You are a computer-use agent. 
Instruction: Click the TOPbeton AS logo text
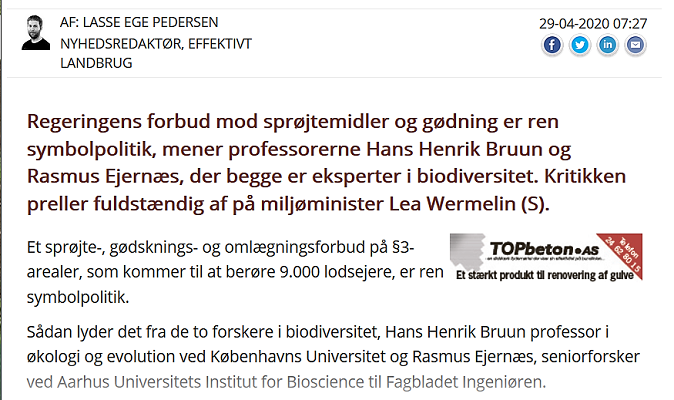[x=544, y=249]
